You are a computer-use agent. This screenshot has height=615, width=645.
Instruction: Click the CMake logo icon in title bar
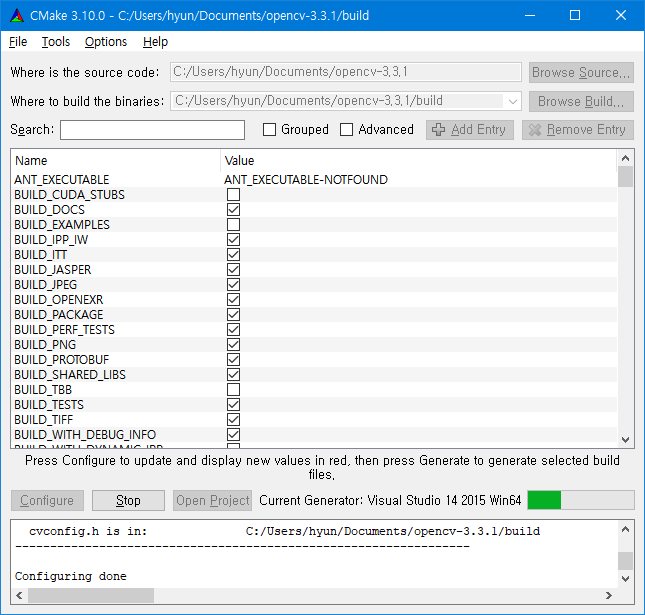tap(17, 16)
